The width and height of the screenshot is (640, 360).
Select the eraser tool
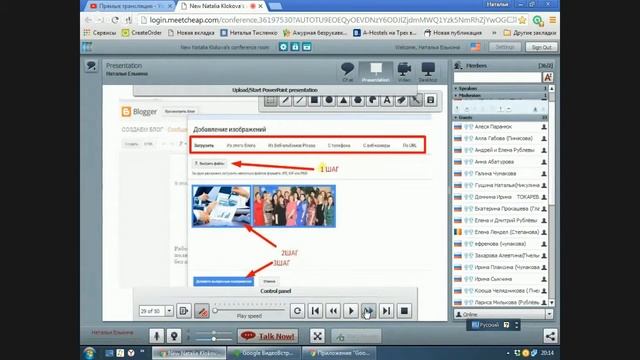point(401,100)
